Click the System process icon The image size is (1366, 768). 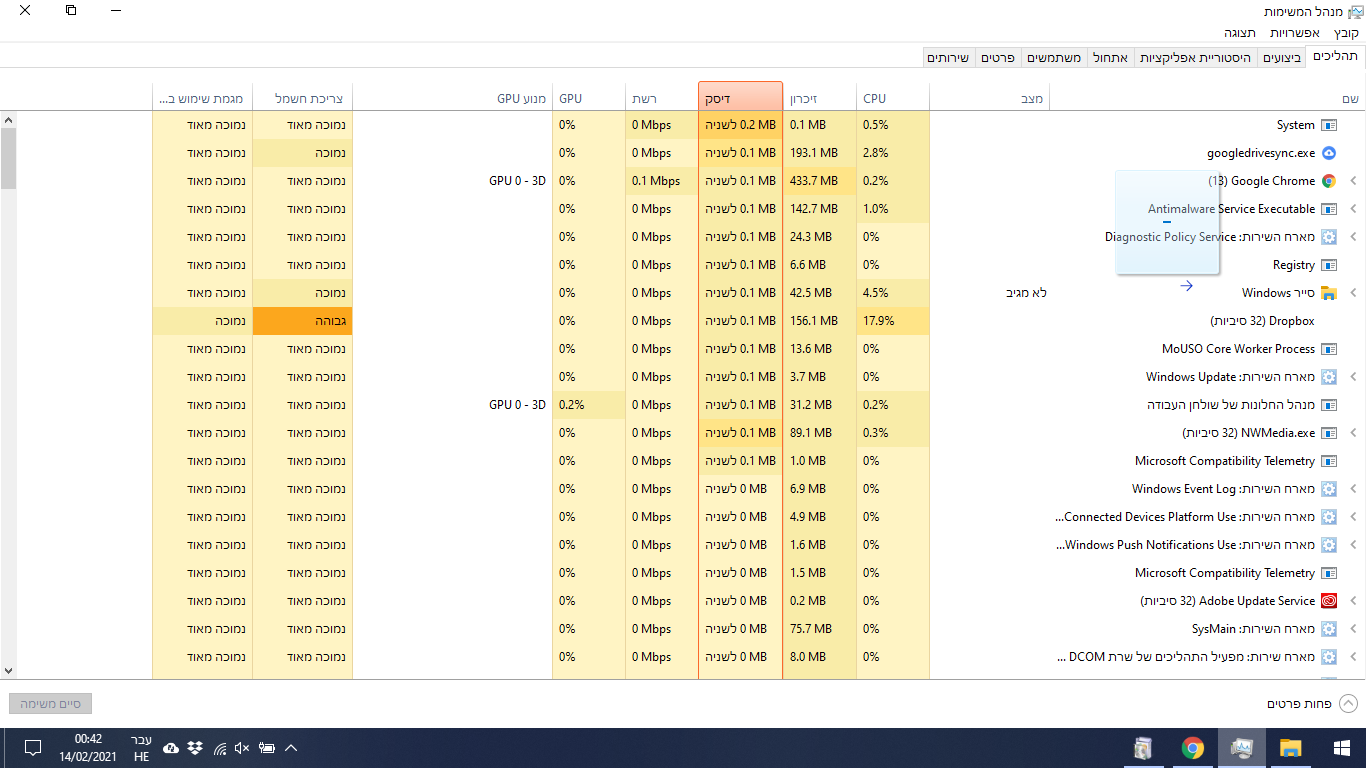click(x=1328, y=125)
